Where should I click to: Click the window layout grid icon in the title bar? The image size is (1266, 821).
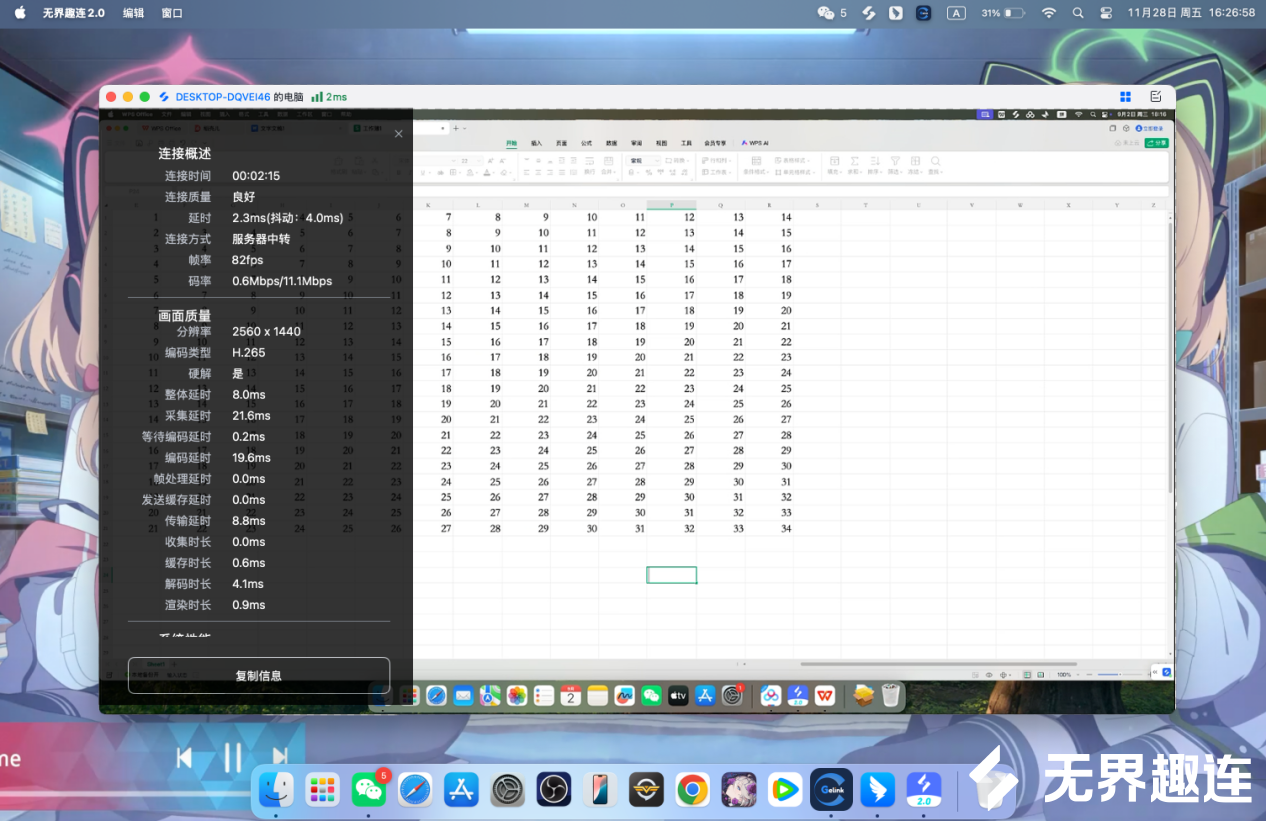click(1125, 97)
